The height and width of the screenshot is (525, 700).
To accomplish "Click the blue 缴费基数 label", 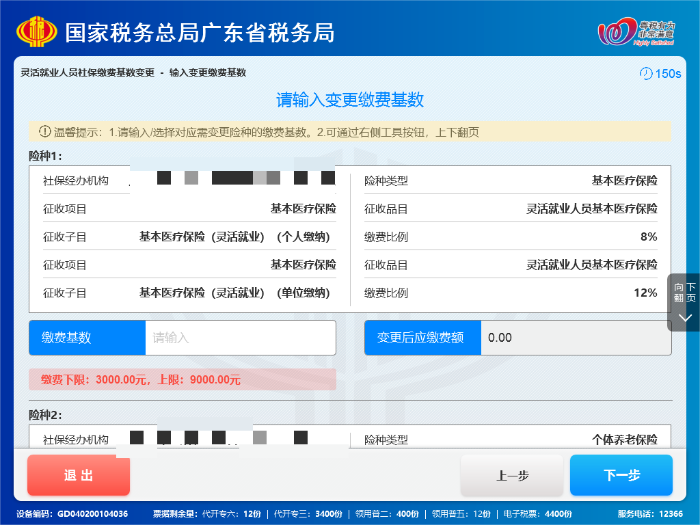I will point(88,338).
